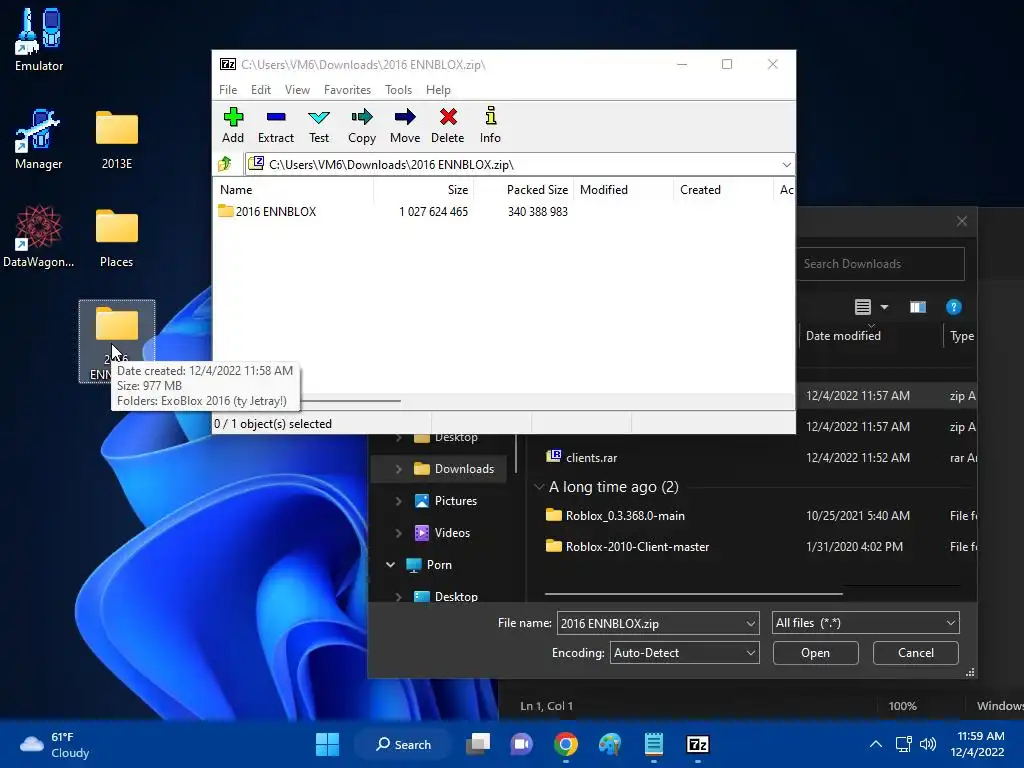This screenshot has width=1024, height=768.
Task: Collapse the 'A long time ago' group
Action: point(539,487)
